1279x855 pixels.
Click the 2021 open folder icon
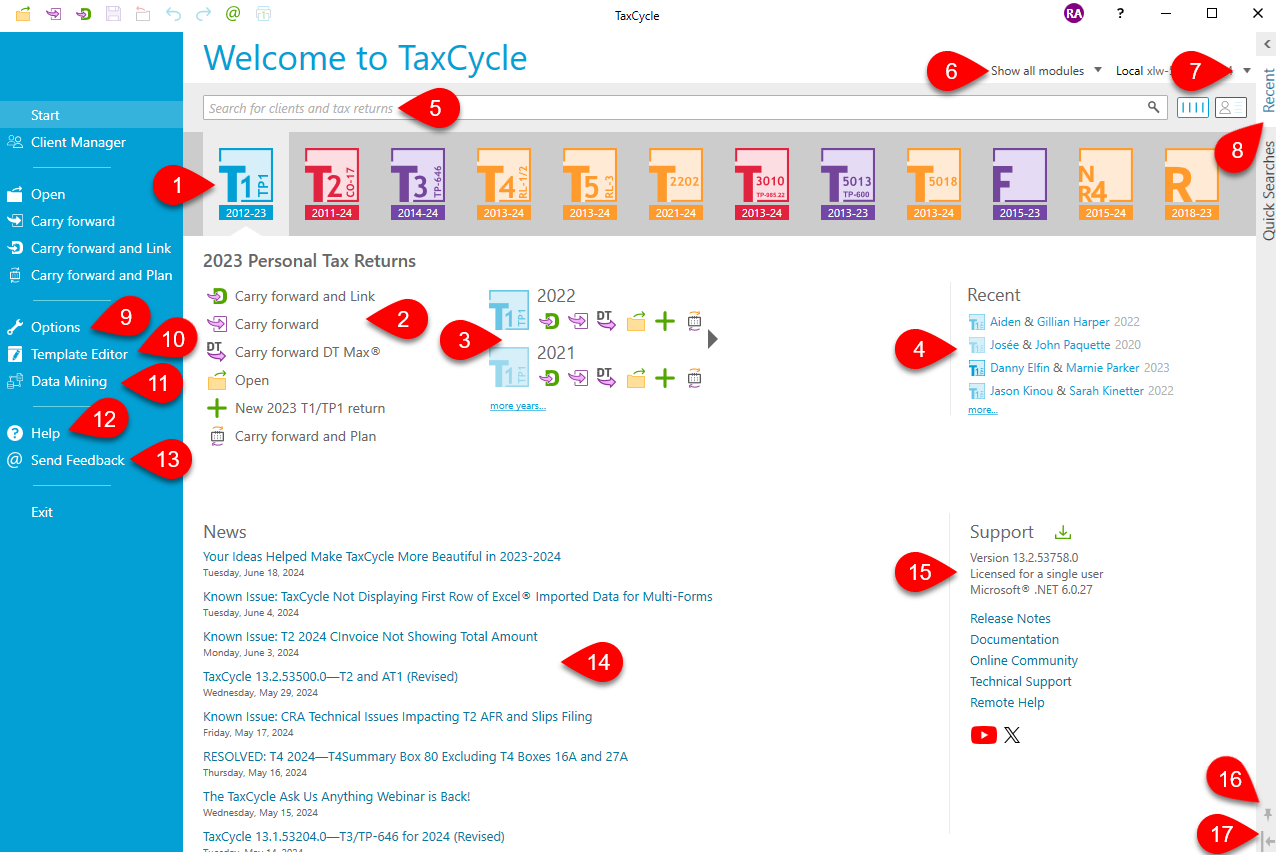(636, 378)
